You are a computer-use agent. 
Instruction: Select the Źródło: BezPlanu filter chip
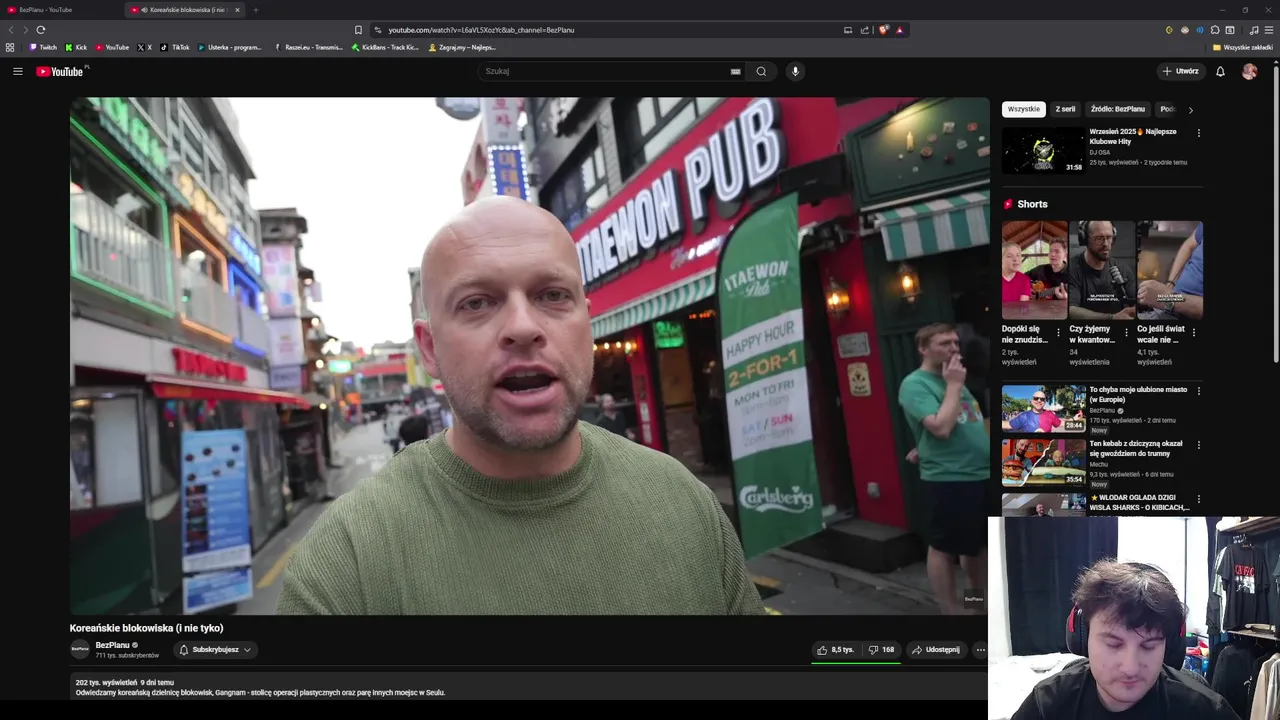pyautogui.click(x=1118, y=109)
